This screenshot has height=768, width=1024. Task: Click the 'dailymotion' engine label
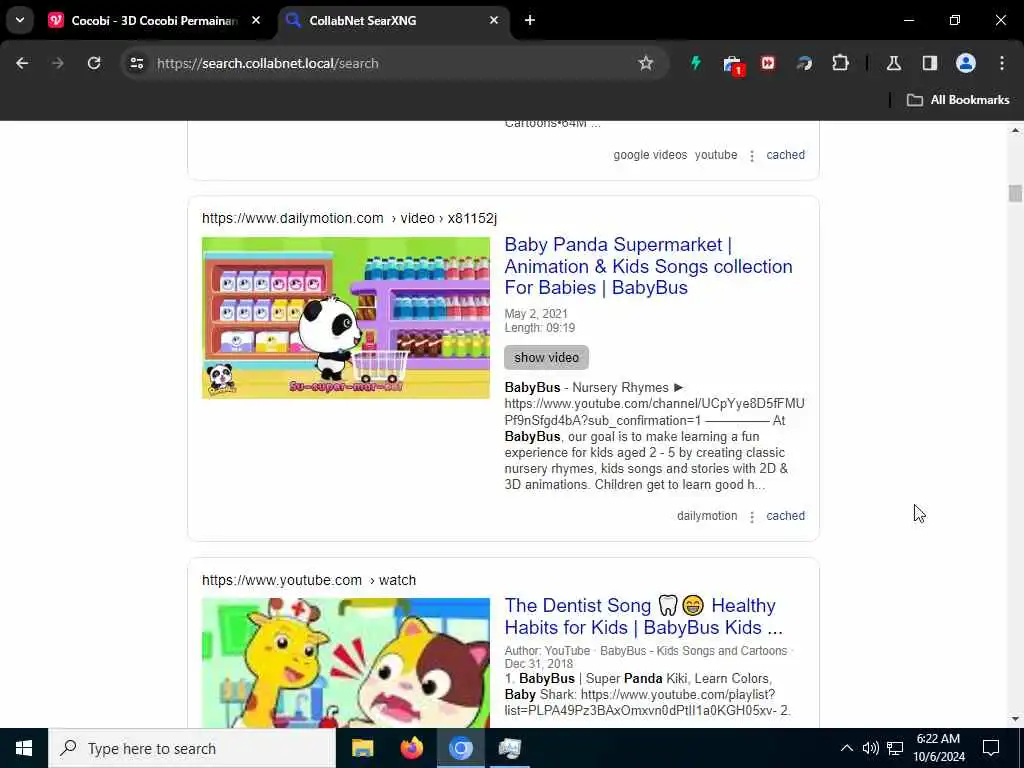tap(707, 516)
